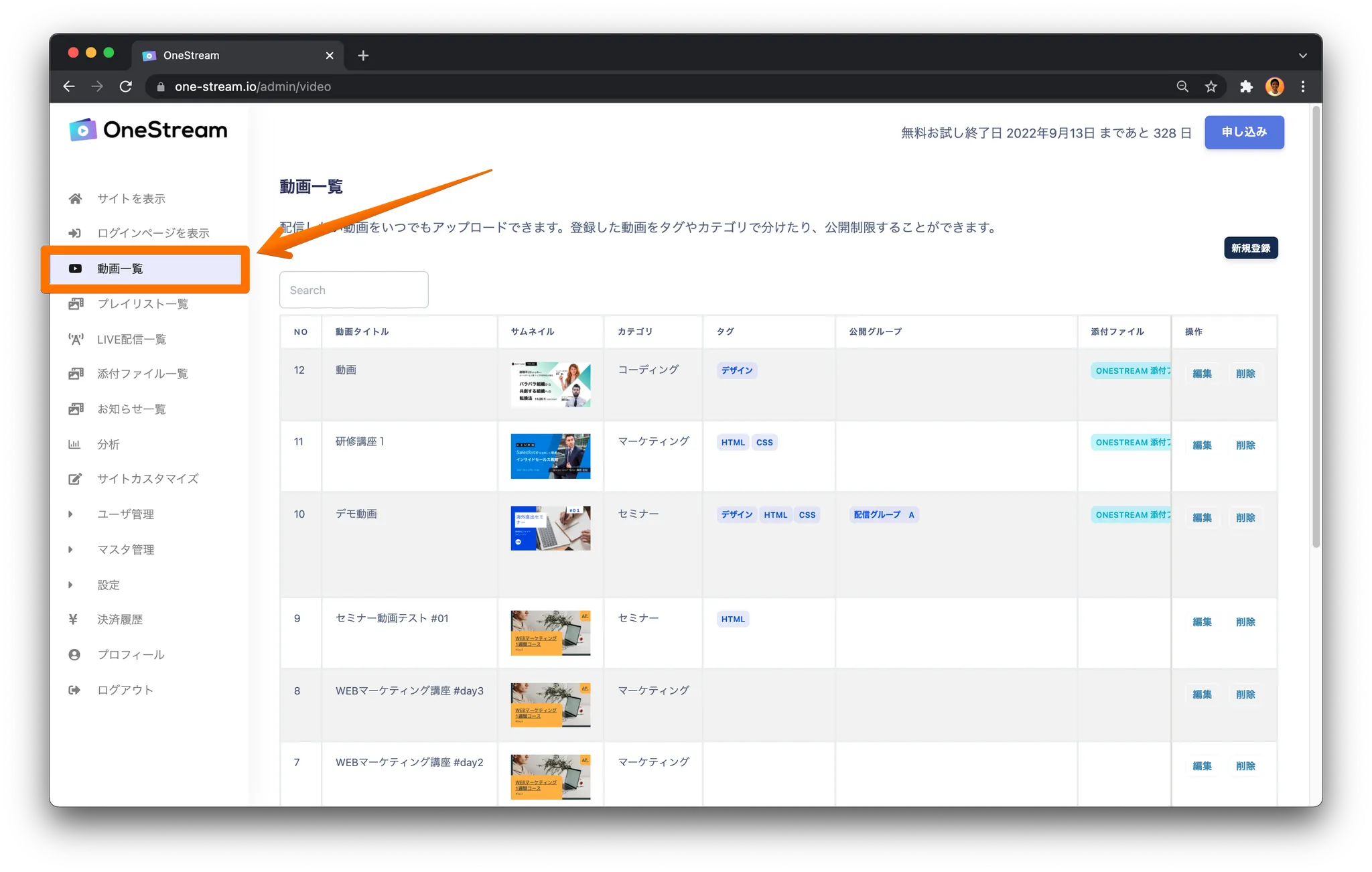The height and width of the screenshot is (872, 1372).
Task: Click the login page arrow icon
Action: [75, 233]
